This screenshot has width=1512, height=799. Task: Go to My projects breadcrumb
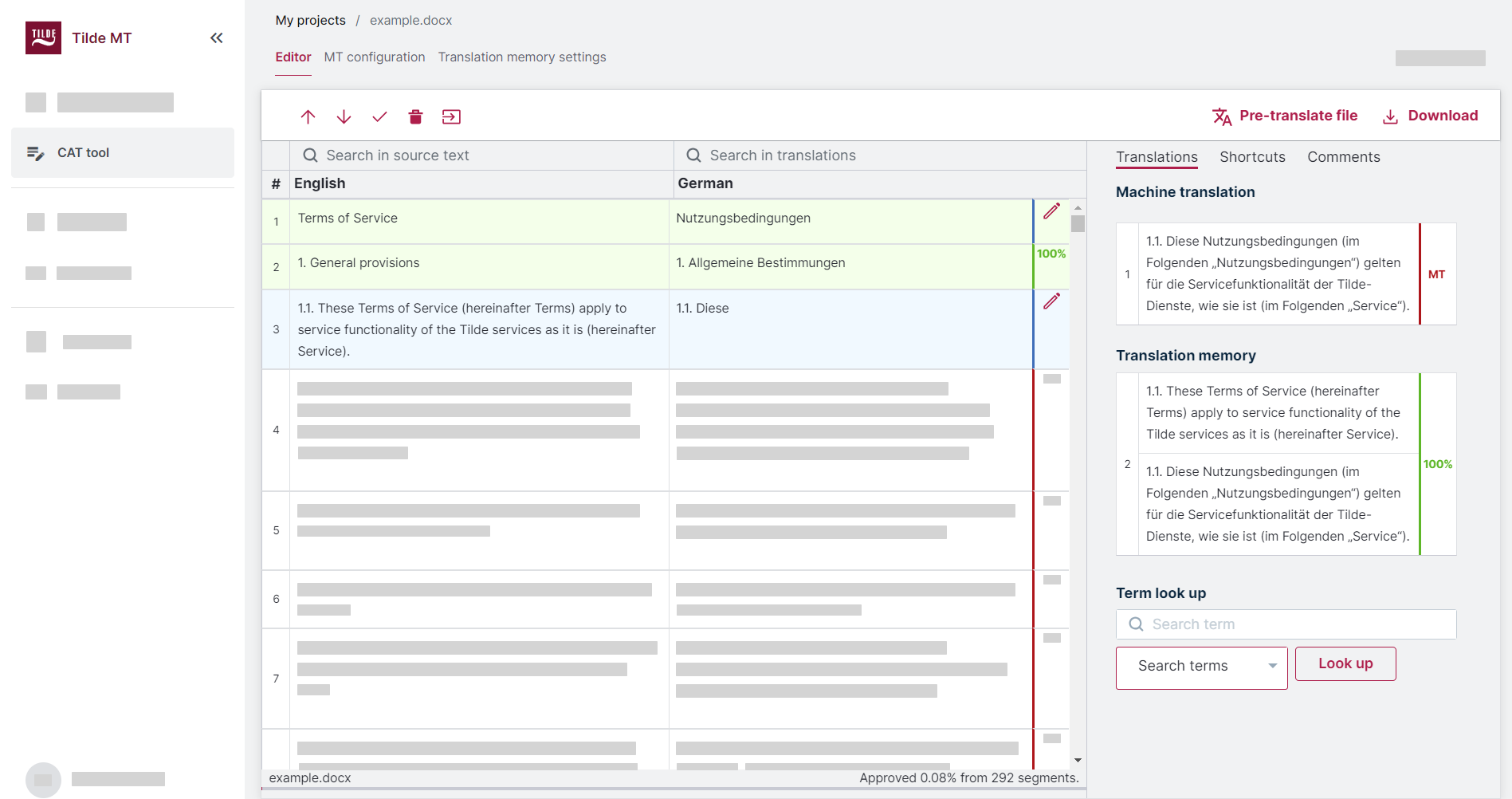(310, 20)
